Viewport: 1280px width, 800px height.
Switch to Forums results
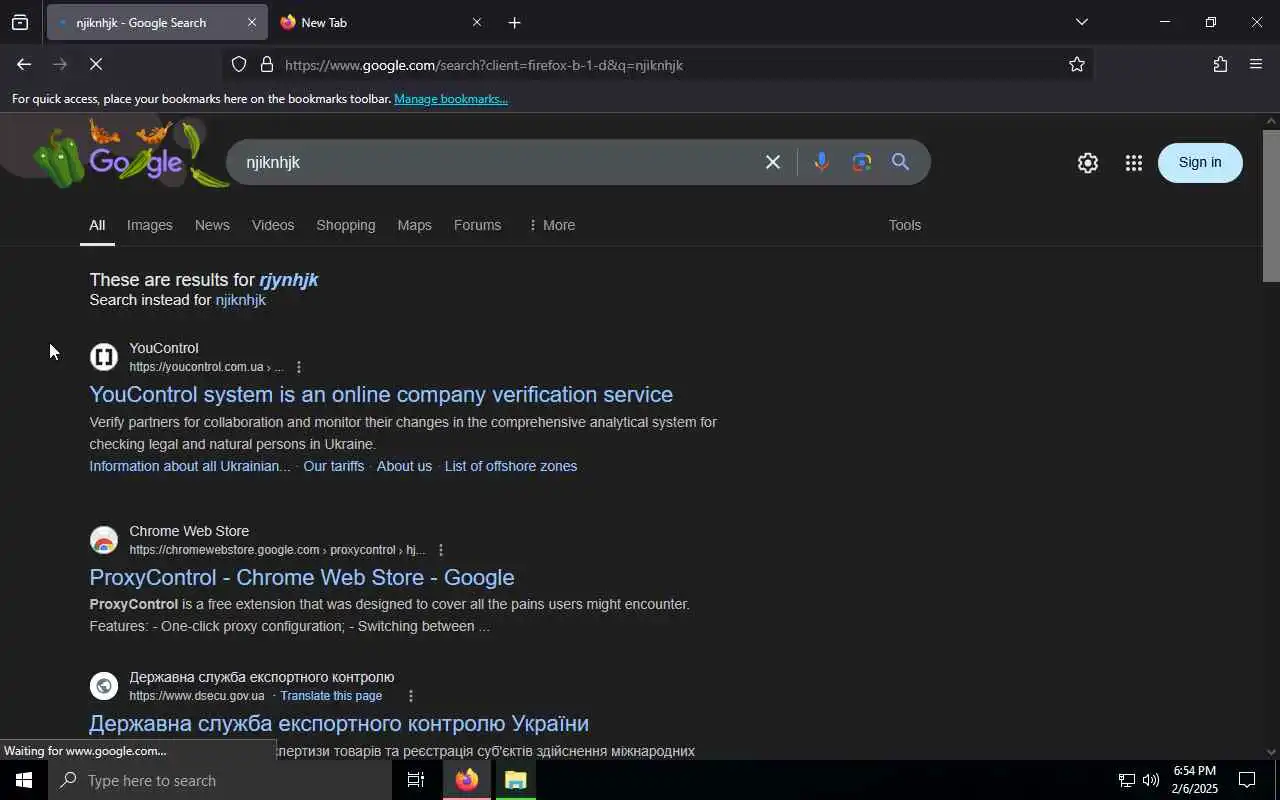click(477, 225)
